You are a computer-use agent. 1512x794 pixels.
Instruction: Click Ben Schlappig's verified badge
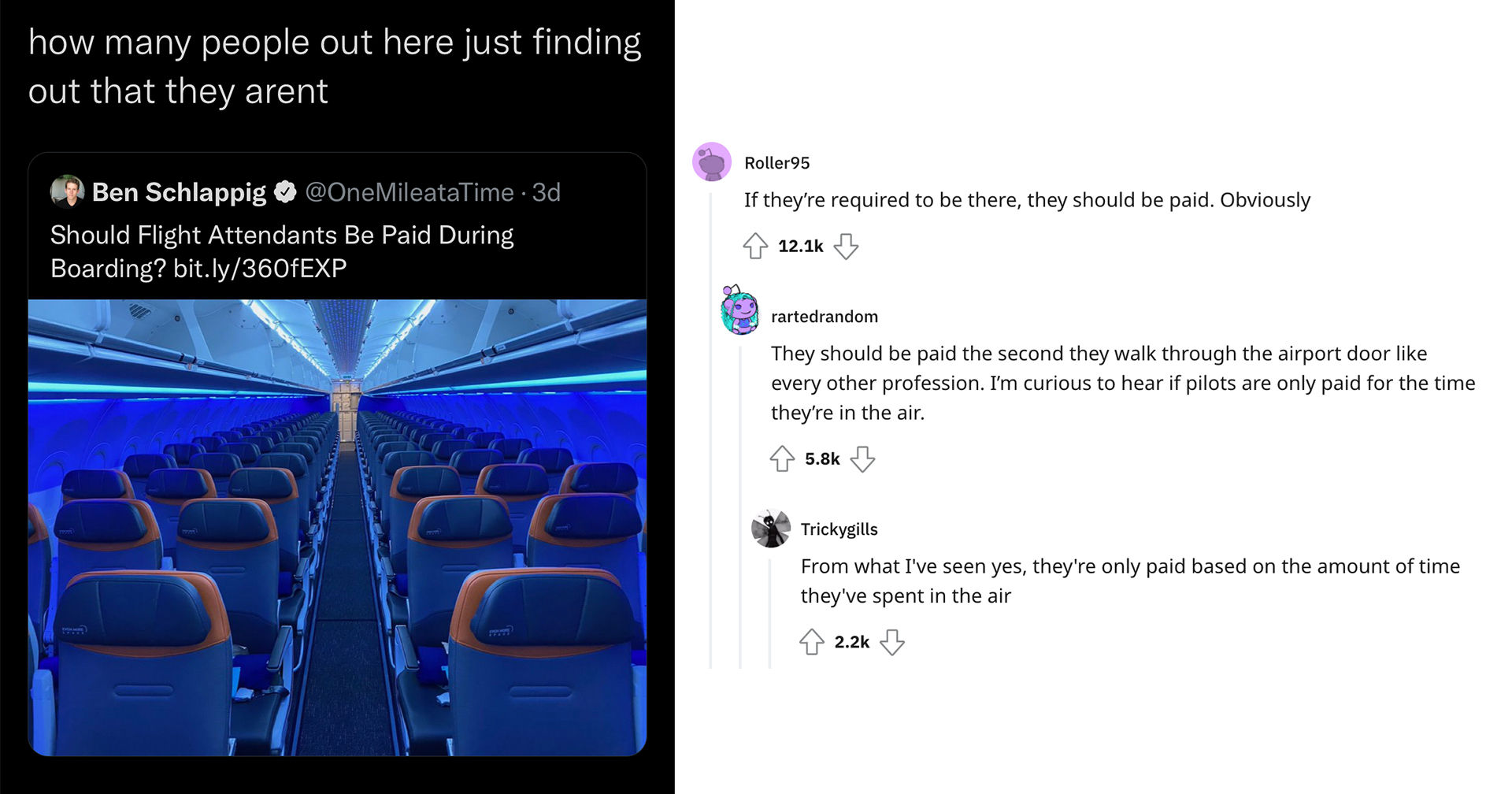[x=285, y=191]
